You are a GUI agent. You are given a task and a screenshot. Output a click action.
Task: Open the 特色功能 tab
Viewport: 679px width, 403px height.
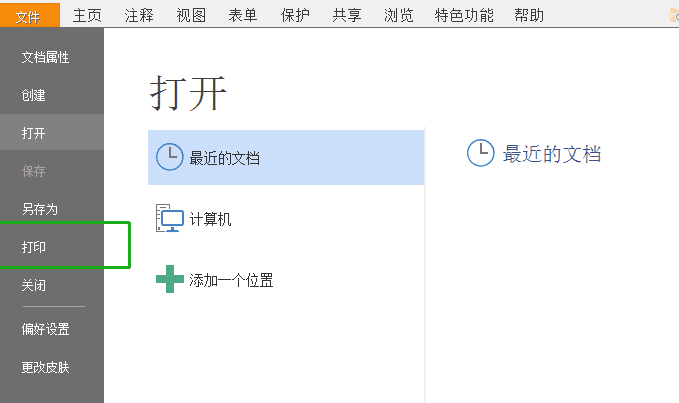464,16
